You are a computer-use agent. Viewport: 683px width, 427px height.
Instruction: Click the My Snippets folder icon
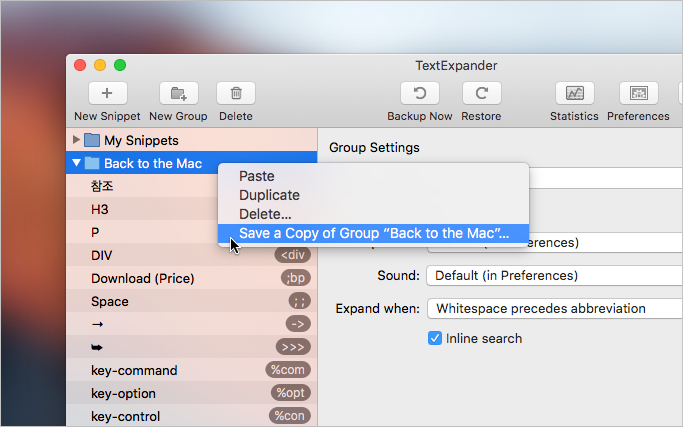(92, 140)
